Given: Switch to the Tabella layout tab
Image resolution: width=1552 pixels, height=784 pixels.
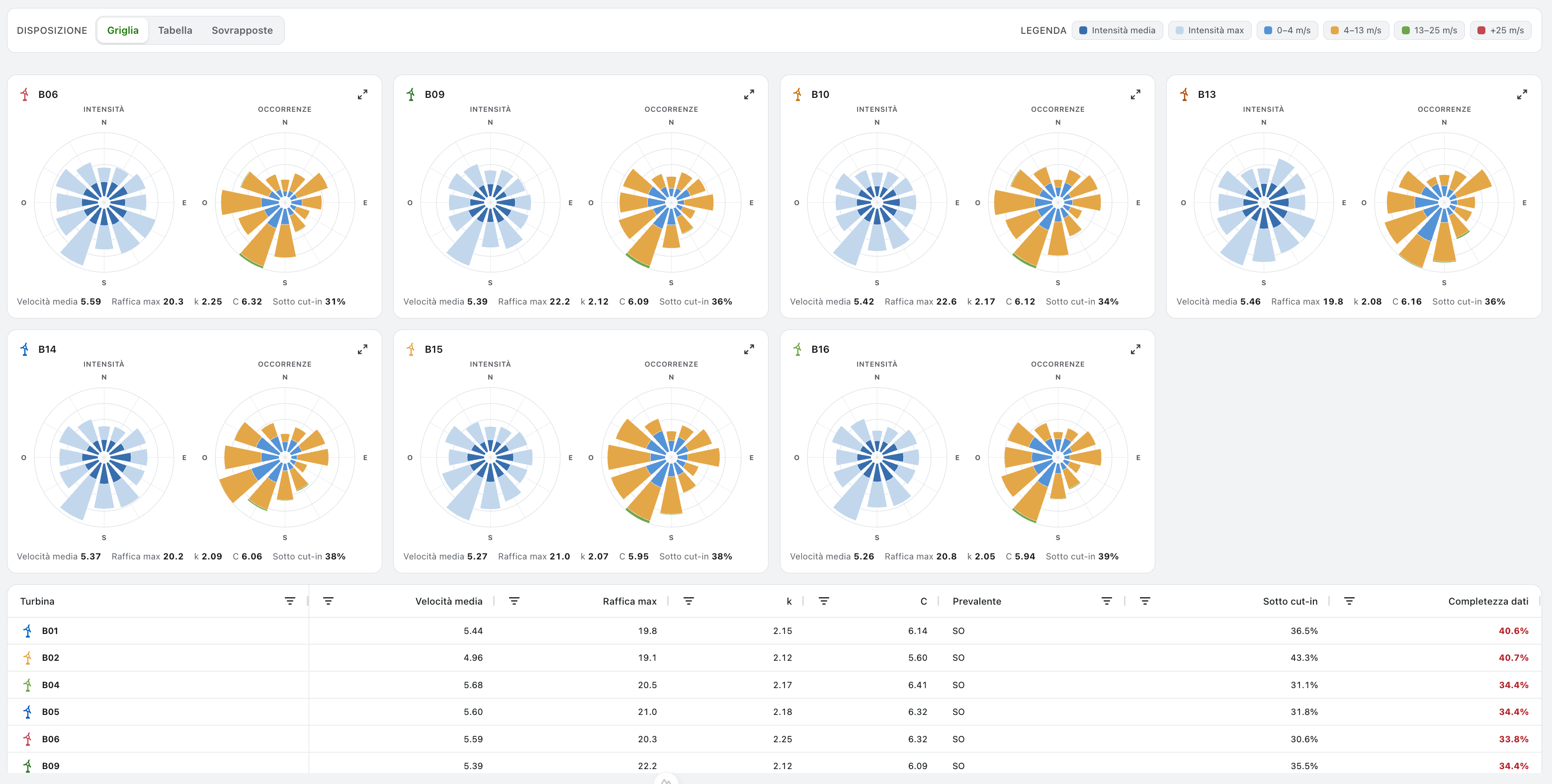Looking at the screenshot, I should click(x=175, y=30).
